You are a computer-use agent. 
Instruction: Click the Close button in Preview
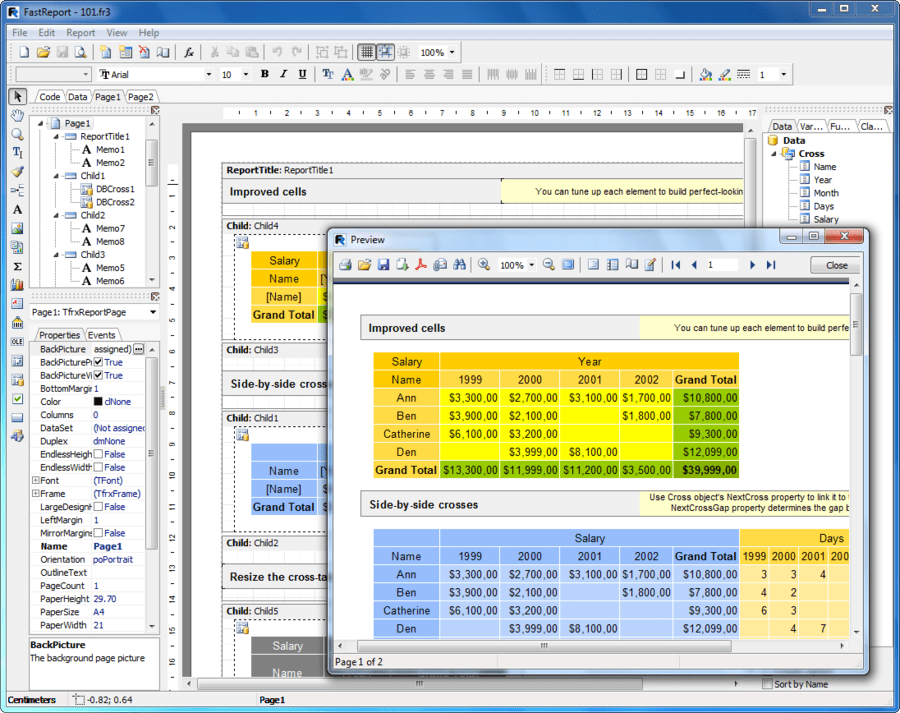coord(836,265)
